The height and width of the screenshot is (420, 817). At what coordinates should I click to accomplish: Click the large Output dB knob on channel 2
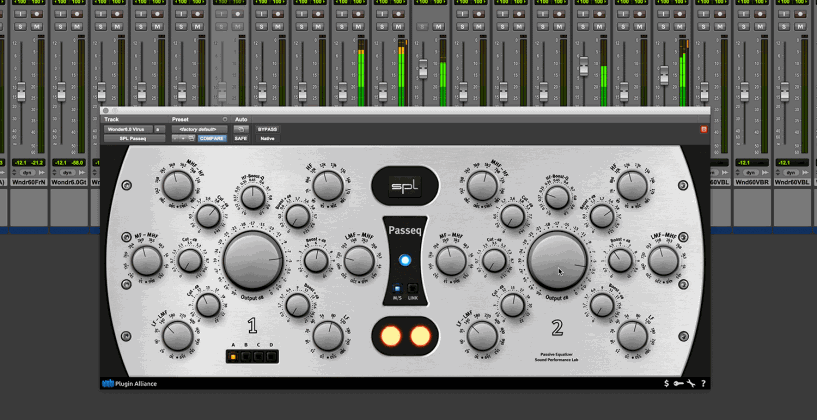[557, 260]
